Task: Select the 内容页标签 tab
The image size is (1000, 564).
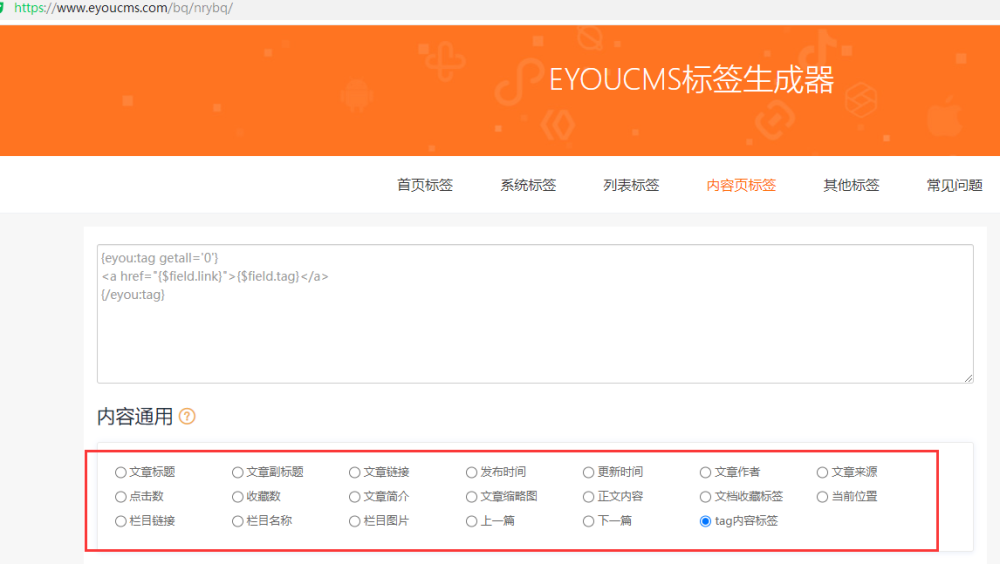Action: [741, 185]
